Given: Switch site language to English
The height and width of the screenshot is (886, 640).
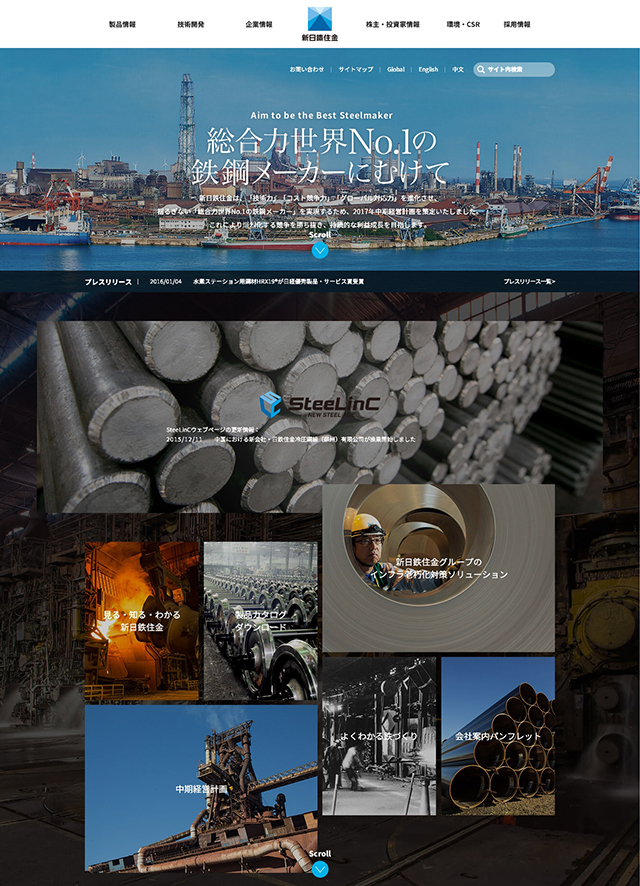Looking at the screenshot, I should click(x=428, y=70).
